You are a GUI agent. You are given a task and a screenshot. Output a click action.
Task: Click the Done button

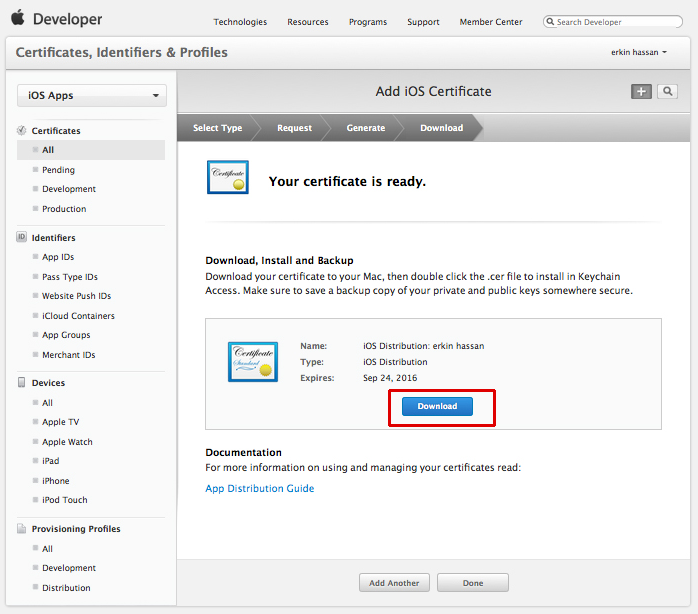click(473, 582)
